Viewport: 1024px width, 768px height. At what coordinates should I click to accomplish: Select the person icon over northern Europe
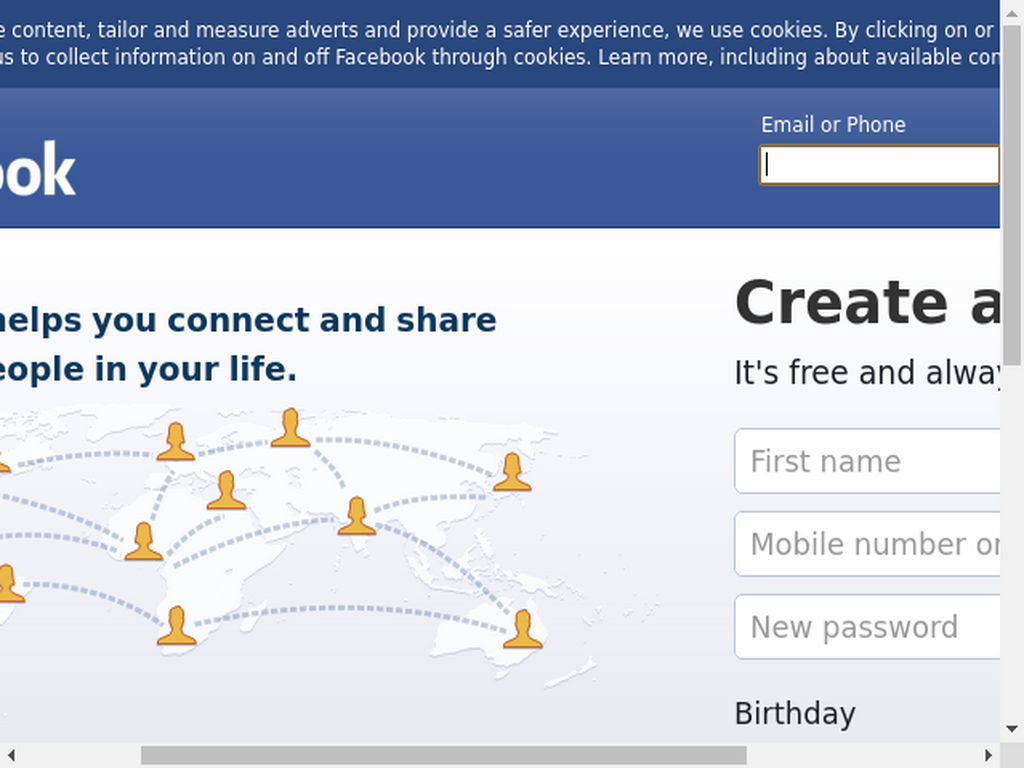click(x=176, y=441)
